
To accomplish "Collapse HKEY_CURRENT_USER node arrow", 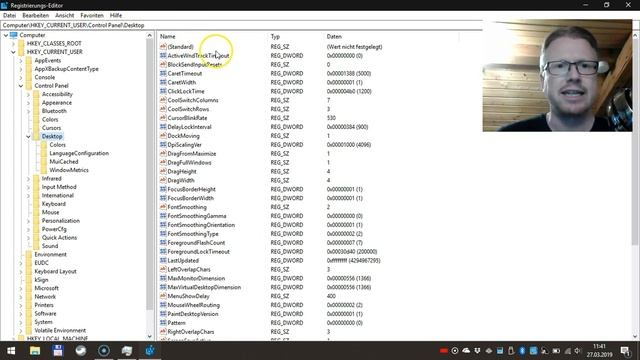I will click(x=13, y=52).
